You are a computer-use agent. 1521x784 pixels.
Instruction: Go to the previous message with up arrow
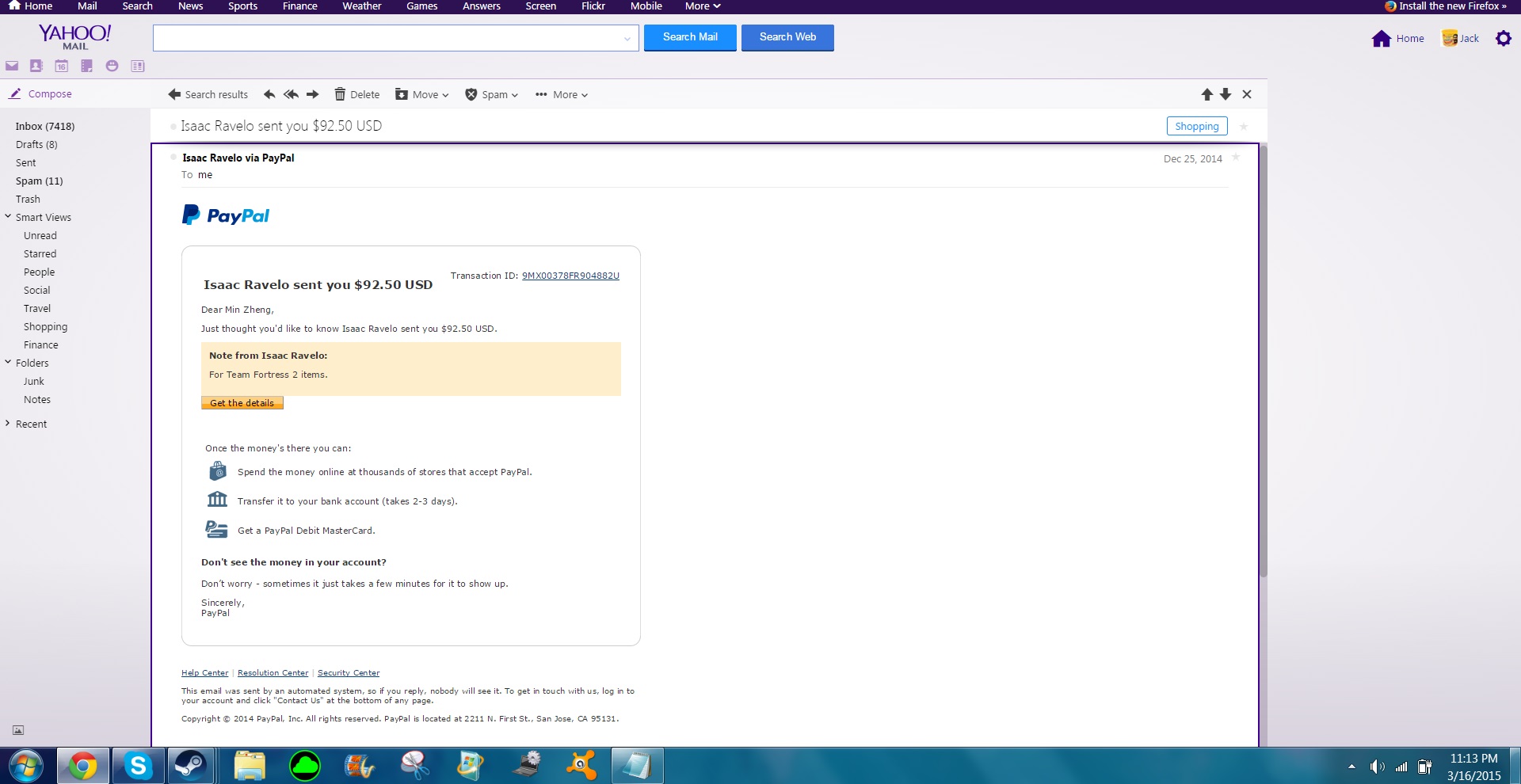tap(1207, 94)
